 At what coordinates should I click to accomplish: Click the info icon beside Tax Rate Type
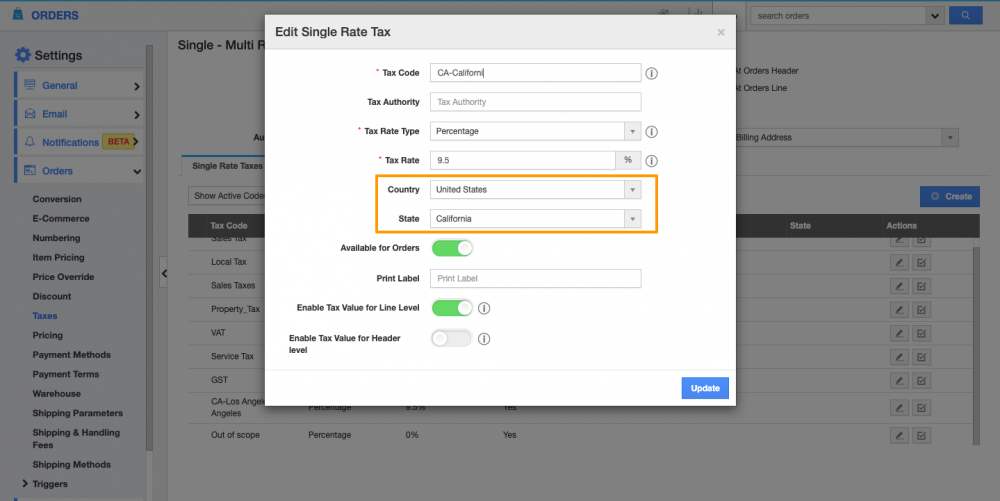tap(651, 131)
